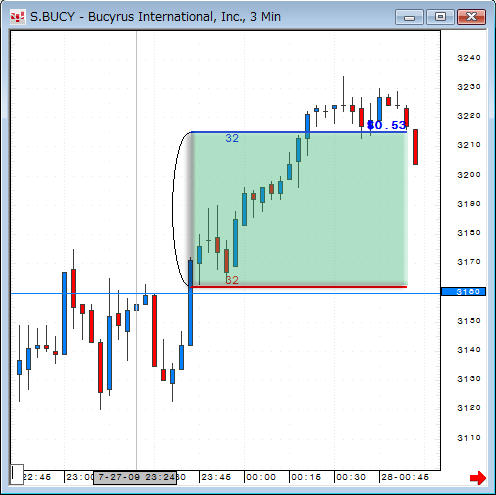Click the last red candlestick on the chart
The width and height of the screenshot is (496, 495).
click(415, 147)
